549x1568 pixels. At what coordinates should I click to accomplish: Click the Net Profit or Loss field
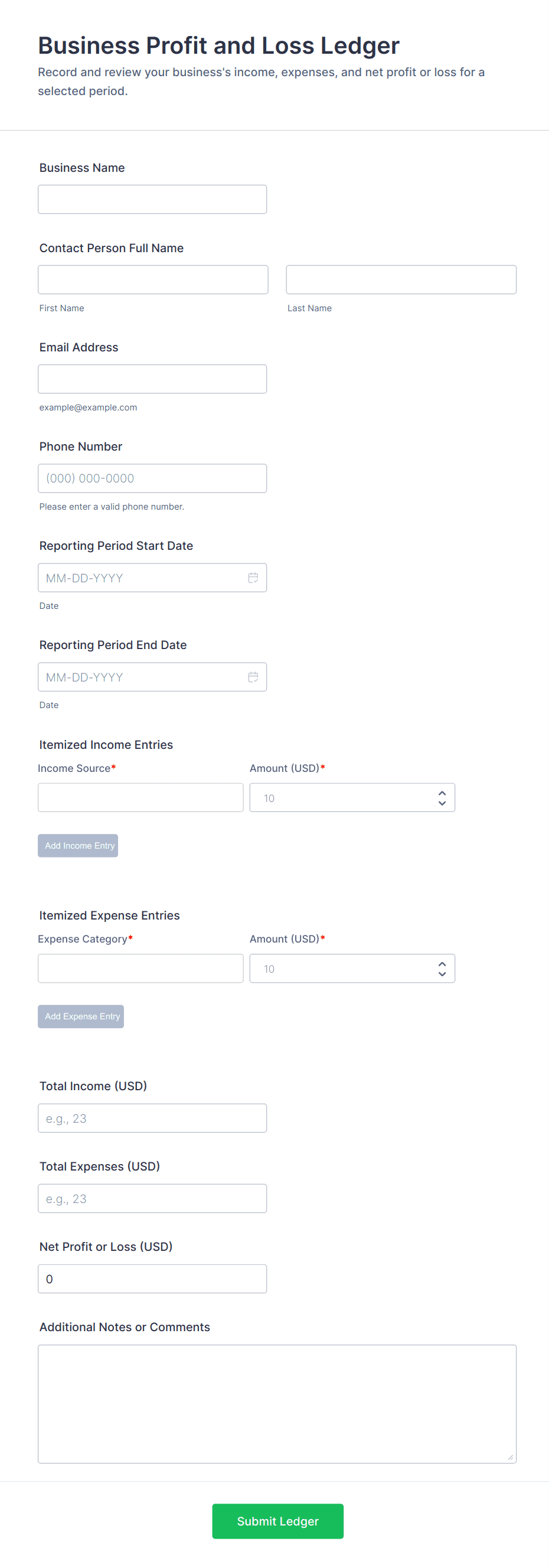click(152, 1279)
